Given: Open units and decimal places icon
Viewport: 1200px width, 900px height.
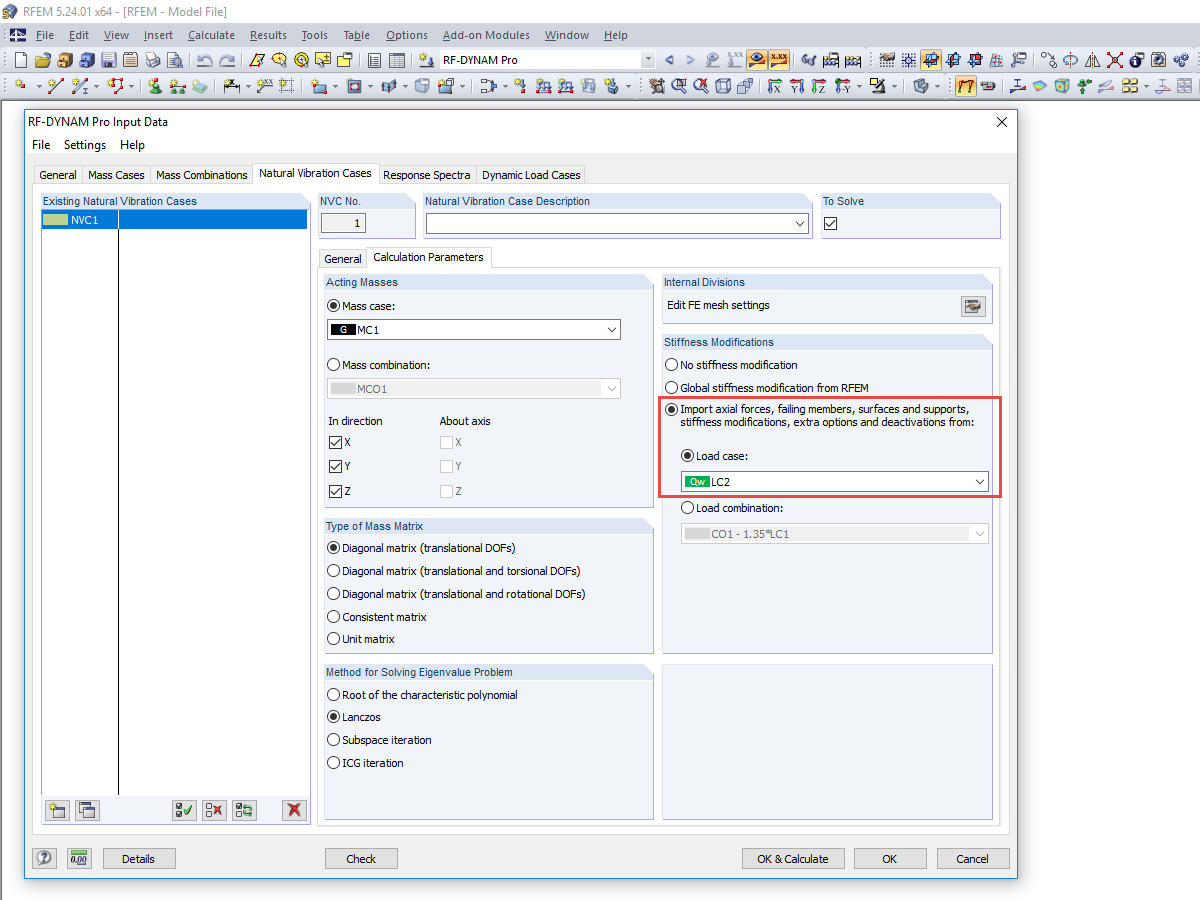Looking at the screenshot, I should point(79,858).
